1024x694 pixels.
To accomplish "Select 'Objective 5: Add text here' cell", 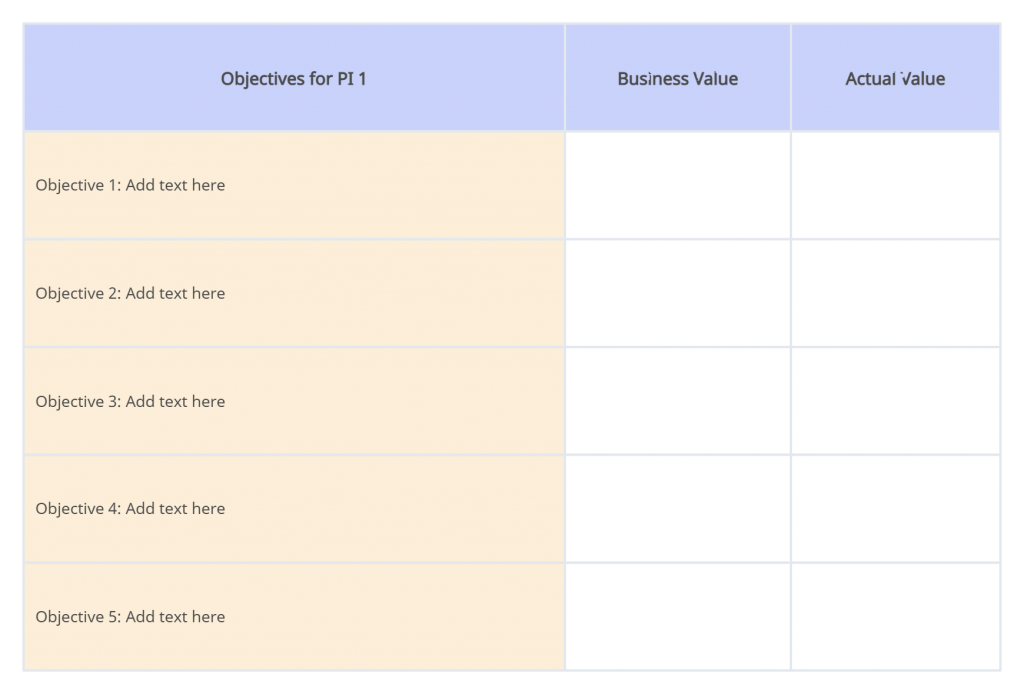I will pos(294,616).
